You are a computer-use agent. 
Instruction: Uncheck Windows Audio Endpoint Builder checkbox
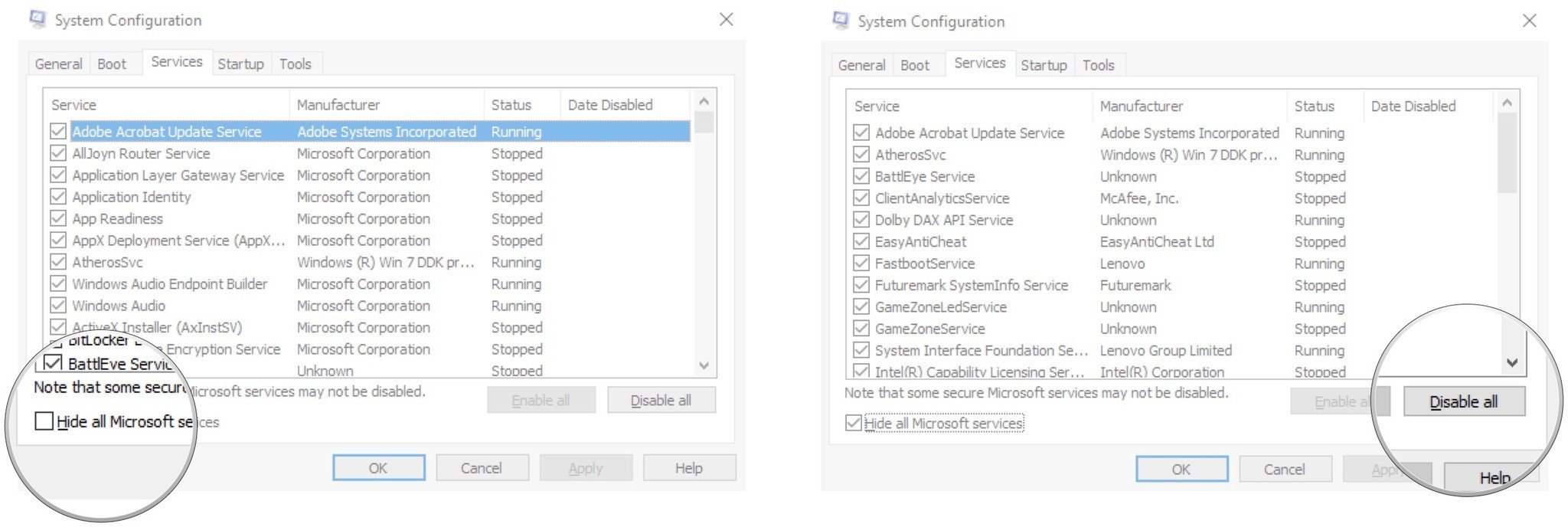(58, 283)
